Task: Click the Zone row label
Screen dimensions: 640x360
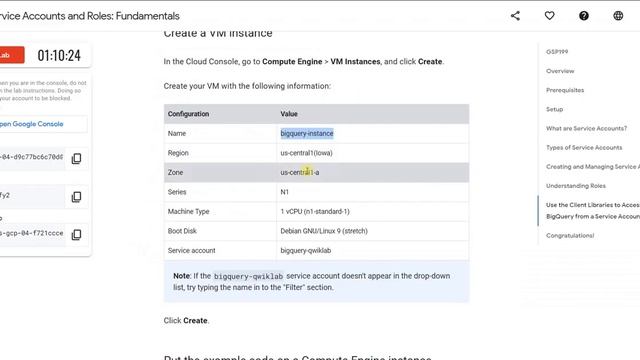Action: (175, 173)
